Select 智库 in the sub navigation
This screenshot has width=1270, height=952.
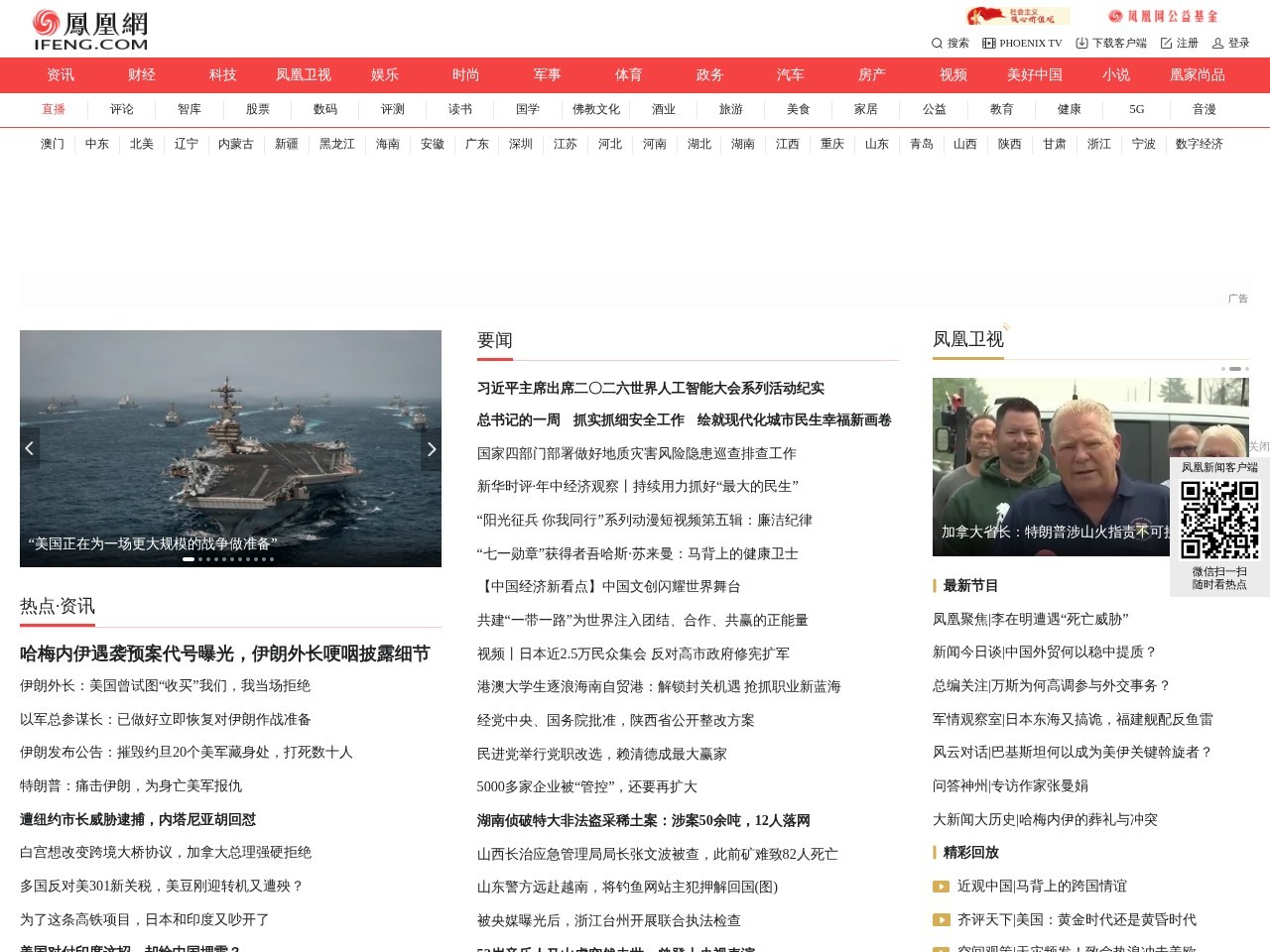click(190, 110)
